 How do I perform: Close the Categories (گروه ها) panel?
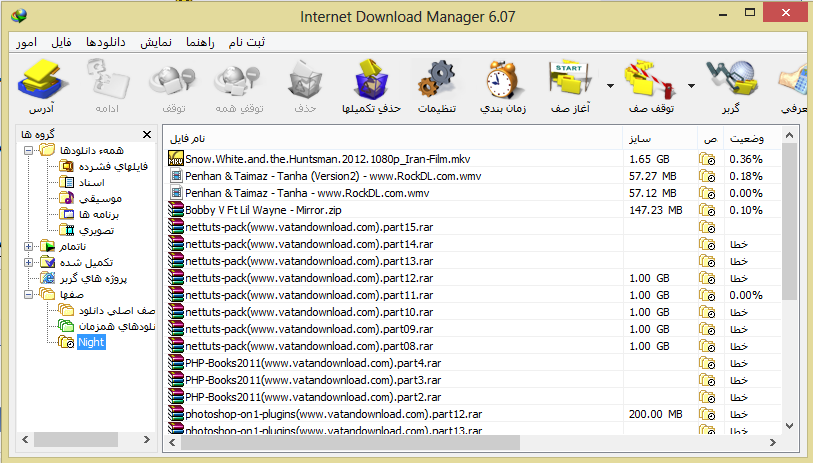[x=147, y=135]
